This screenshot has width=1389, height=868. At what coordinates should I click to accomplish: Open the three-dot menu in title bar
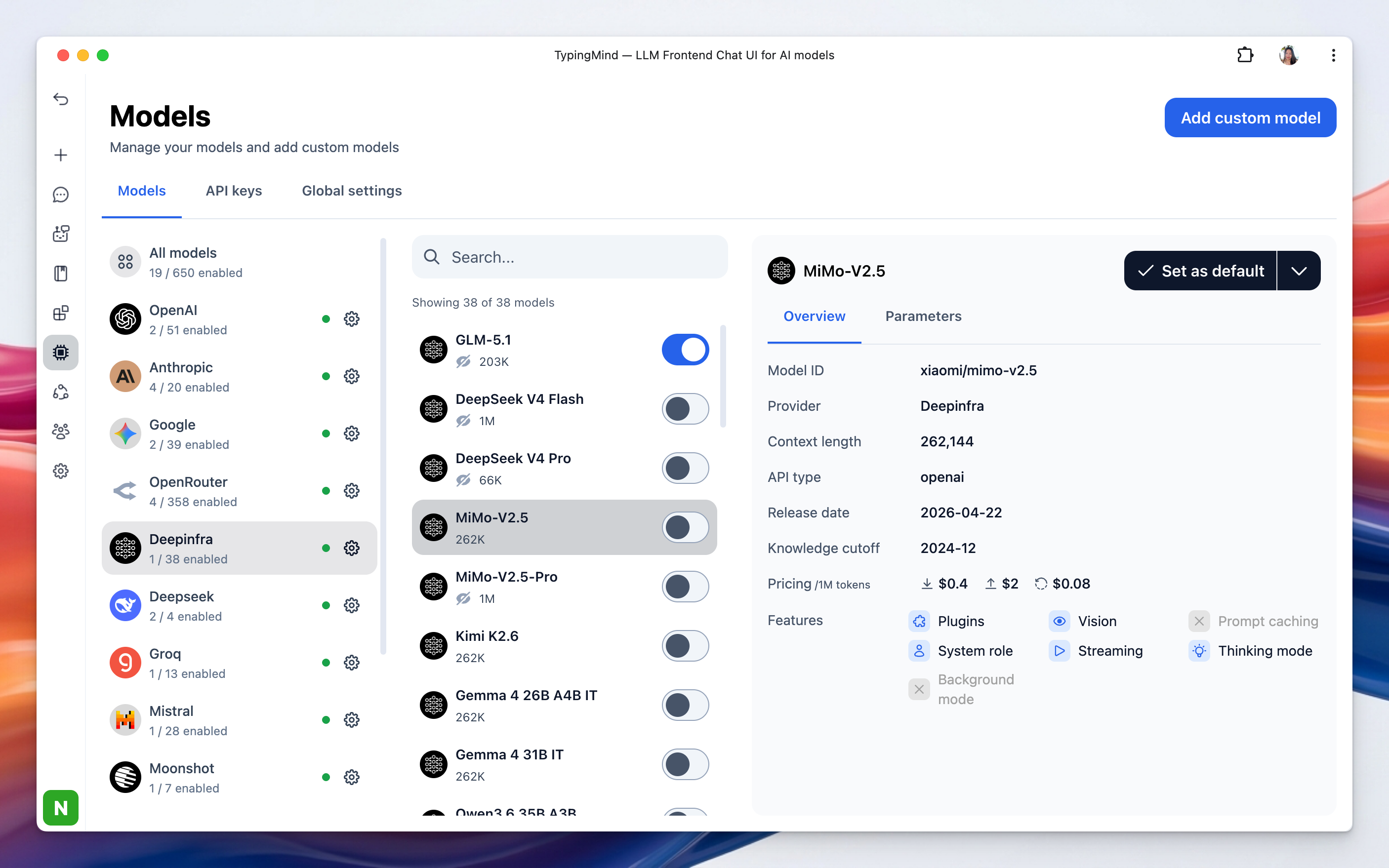(x=1333, y=55)
